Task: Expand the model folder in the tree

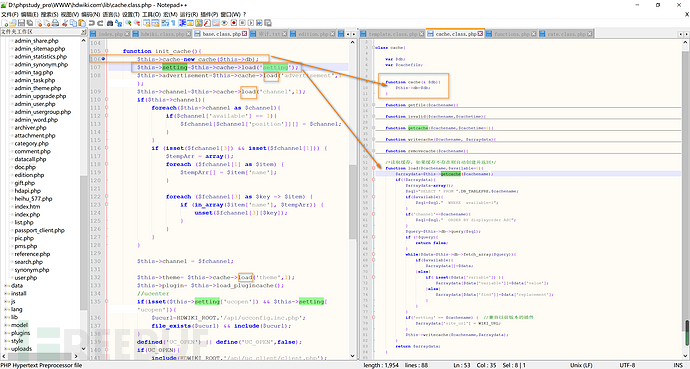Action: [6, 325]
